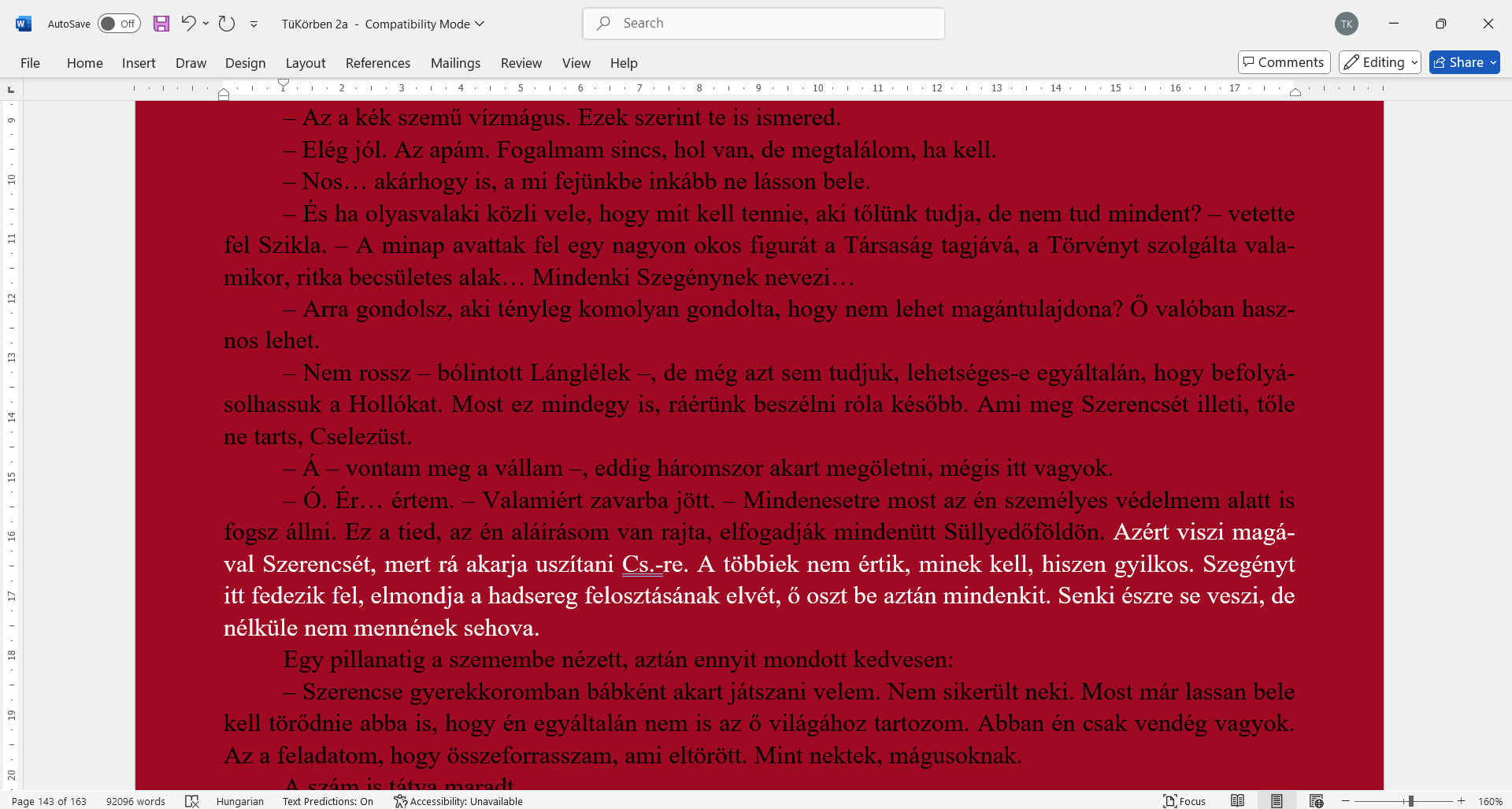Open the spelling and proofing check icon
Image resolution: width=1512 pixels, height=809 pixels.
[x=191, y=801]
